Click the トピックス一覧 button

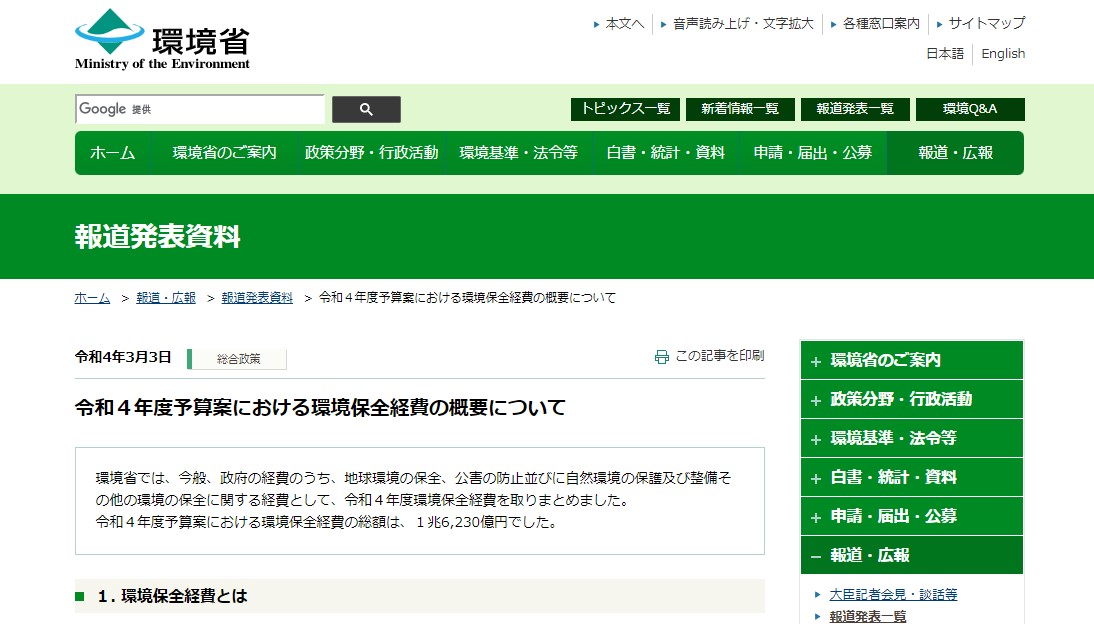click(x=625, y=109)
